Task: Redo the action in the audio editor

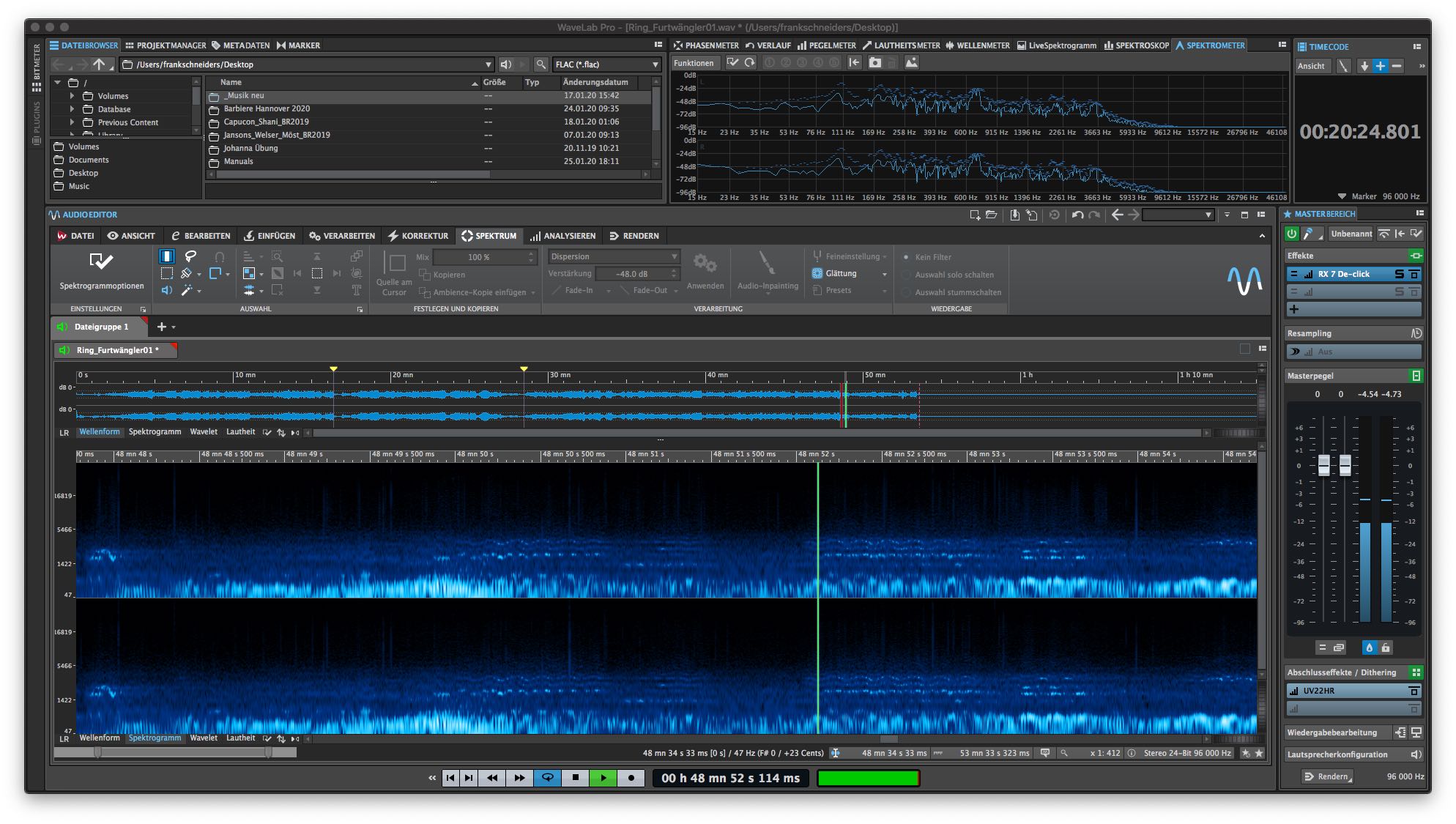Action: pyautogui.click(x=1094, y=215)
